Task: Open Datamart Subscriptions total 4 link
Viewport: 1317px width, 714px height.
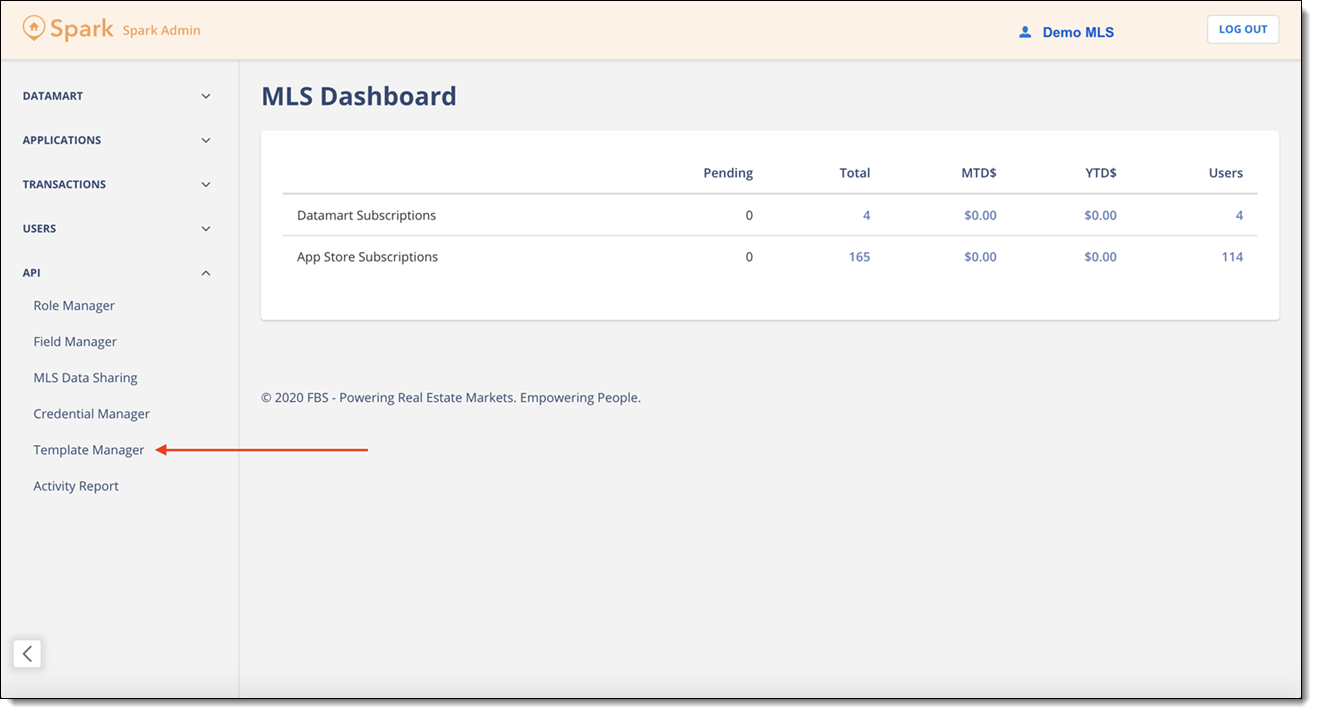Action: (x=866, y=216)
